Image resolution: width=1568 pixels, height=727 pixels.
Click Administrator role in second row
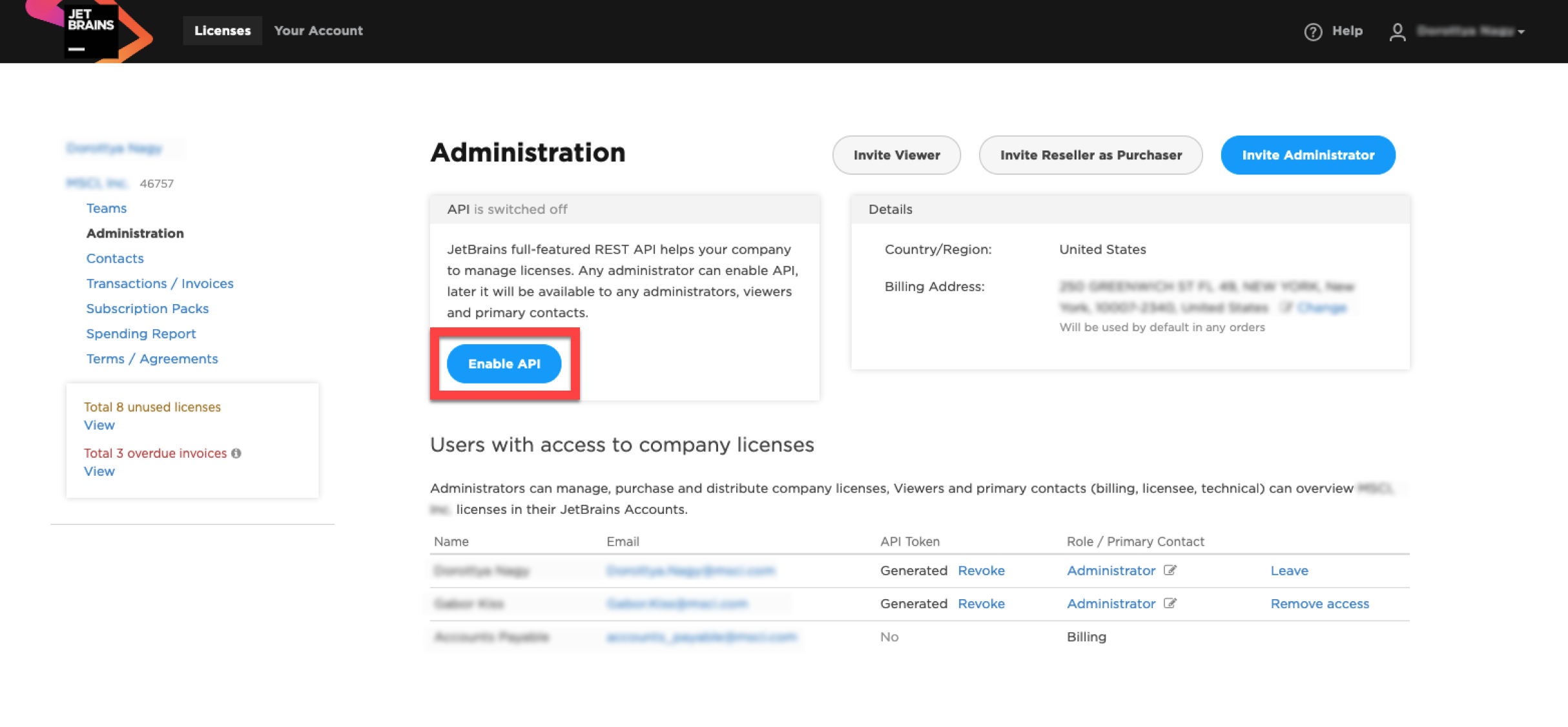[x=1111, y=604]
